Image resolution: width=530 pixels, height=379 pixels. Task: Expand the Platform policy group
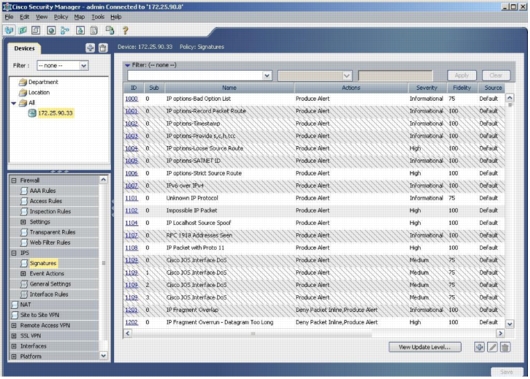14,356
